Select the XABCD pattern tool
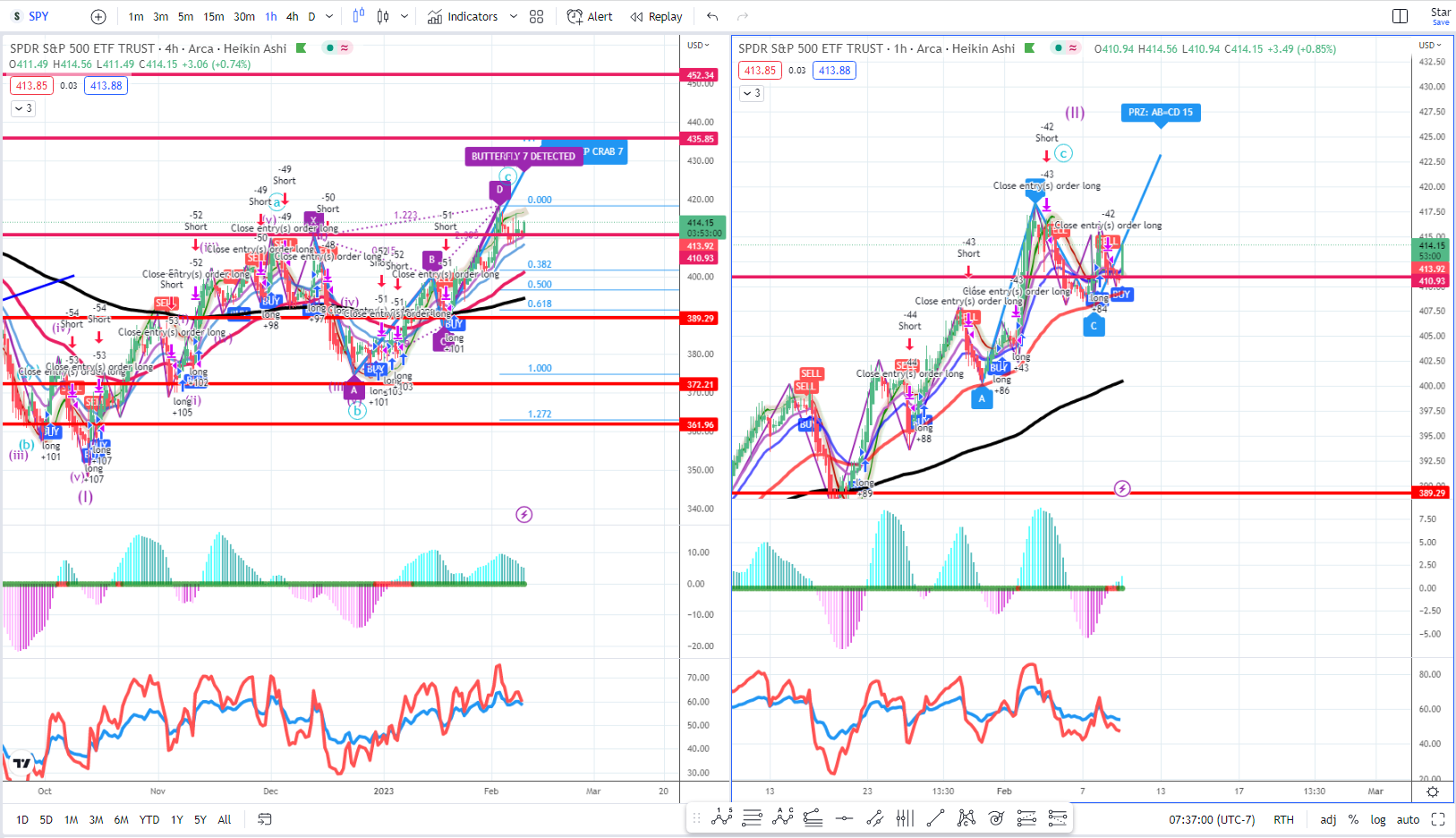Viewport: 1456px width, 838px height. coord(966,817)
